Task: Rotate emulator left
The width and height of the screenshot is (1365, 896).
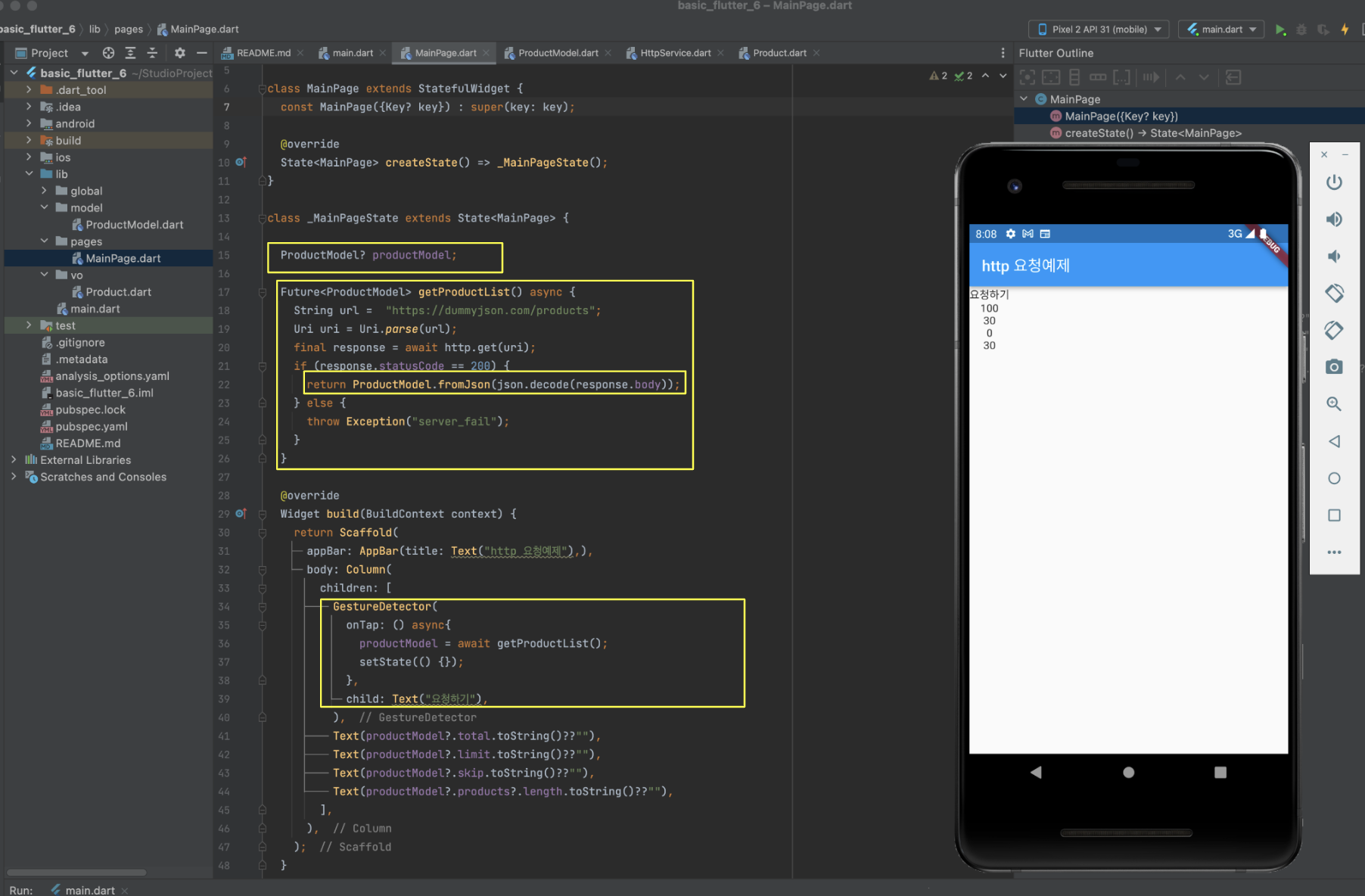Action: click(x=1334, y=293)
